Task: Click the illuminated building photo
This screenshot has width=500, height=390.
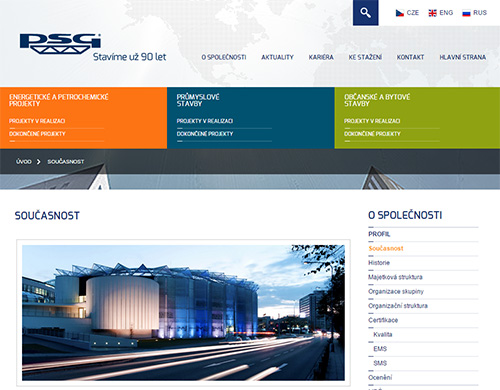Action: click(x=183, y=313)
